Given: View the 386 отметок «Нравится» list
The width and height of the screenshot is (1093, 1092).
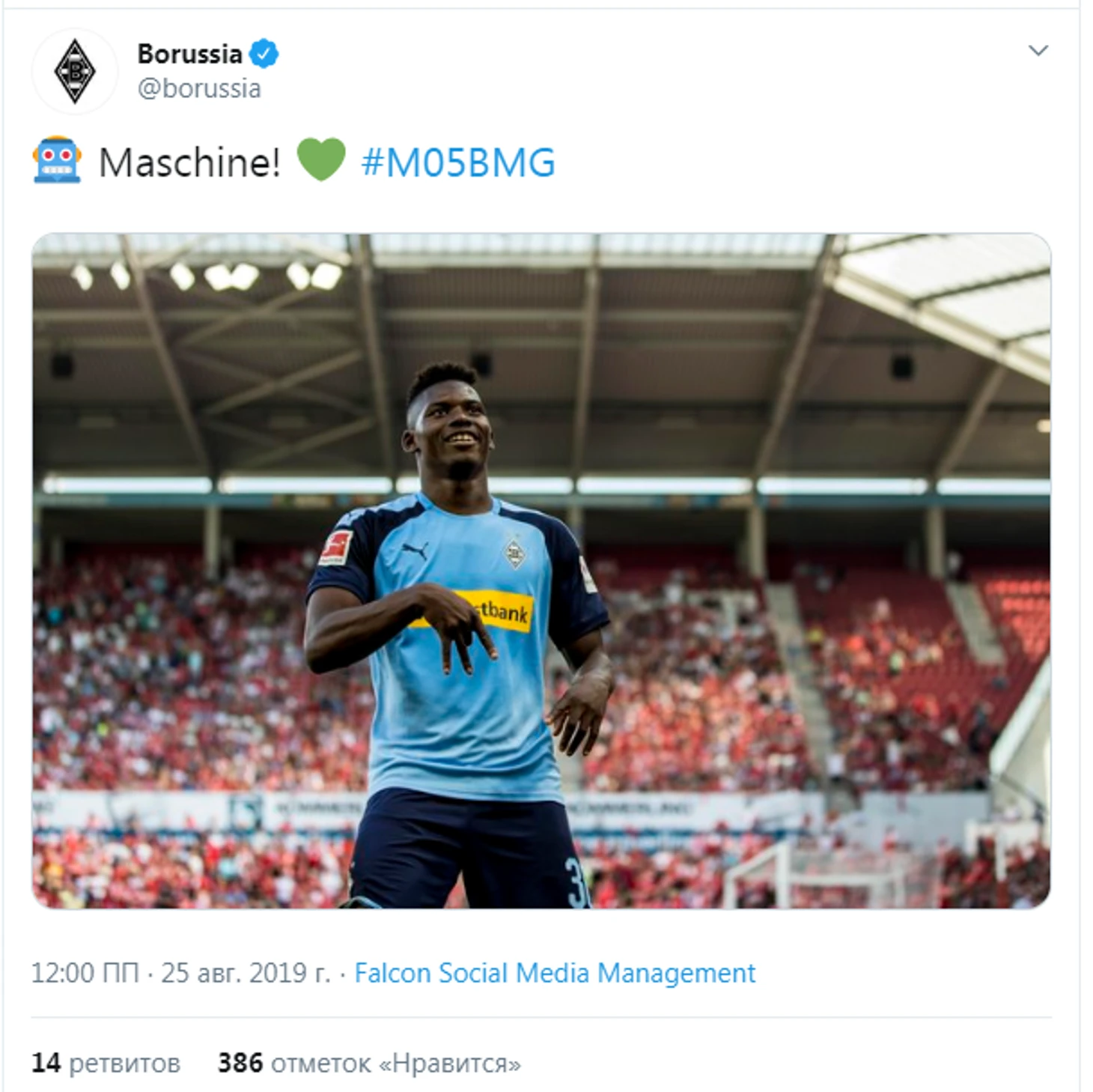Looking at the screenshot, I should coord(369,1063).
